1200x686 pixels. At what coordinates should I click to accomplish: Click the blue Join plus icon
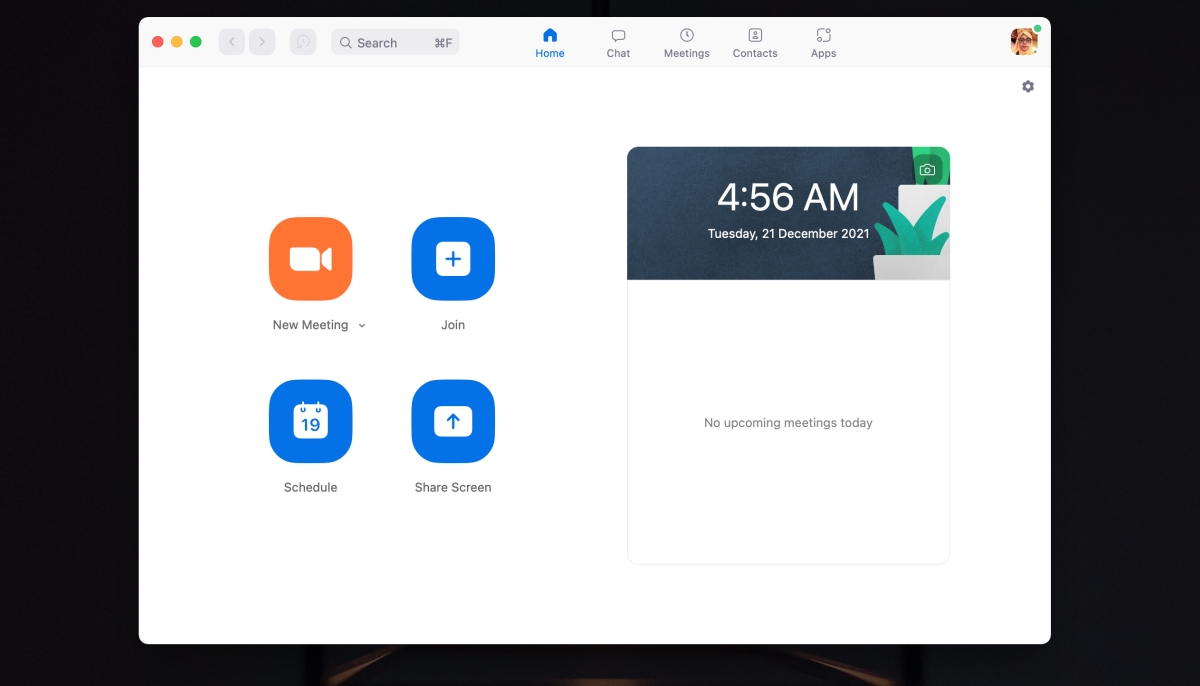(x=453, y=259)
